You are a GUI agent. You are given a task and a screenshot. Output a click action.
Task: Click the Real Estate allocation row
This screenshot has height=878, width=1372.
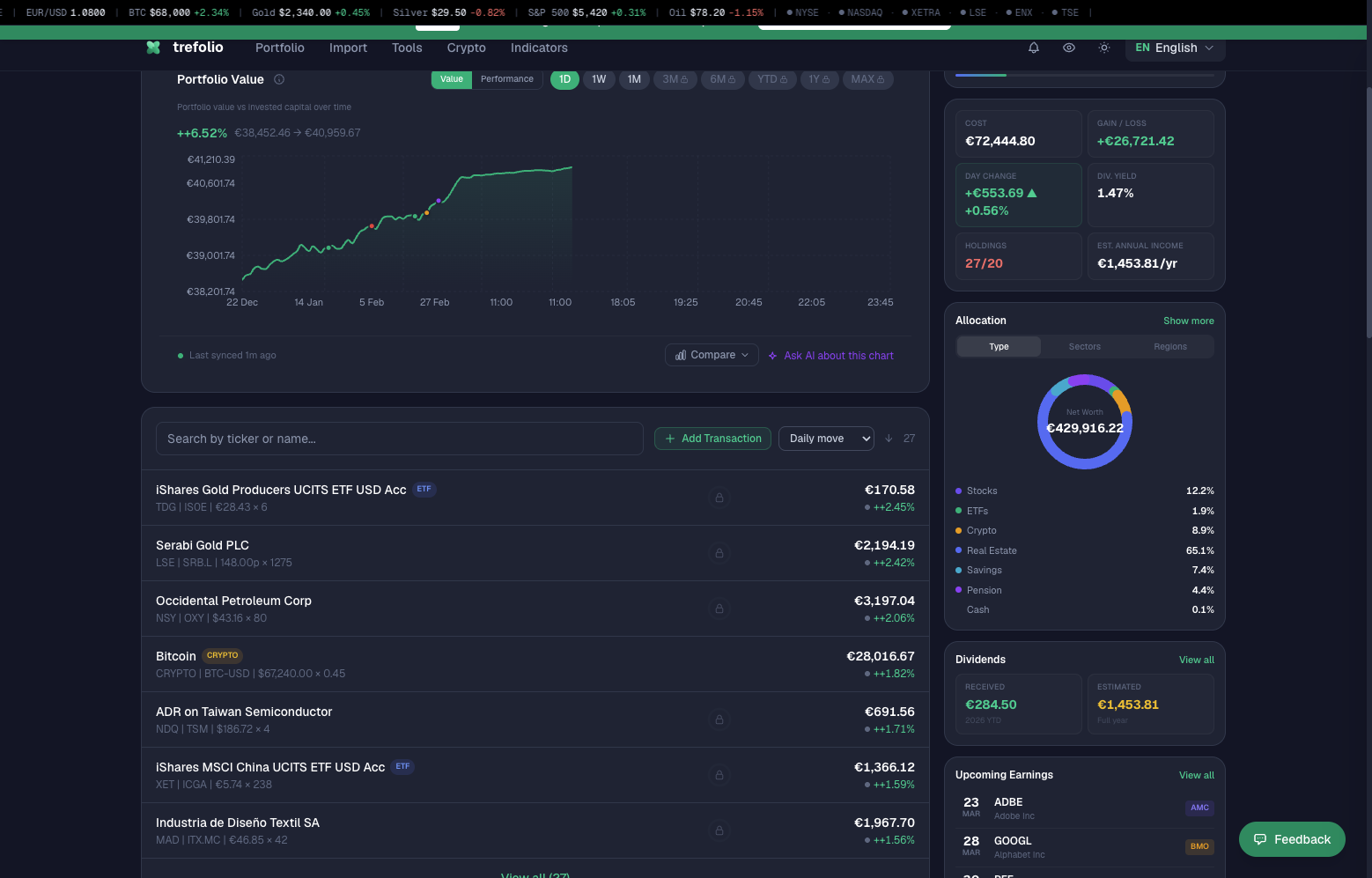1085,550
